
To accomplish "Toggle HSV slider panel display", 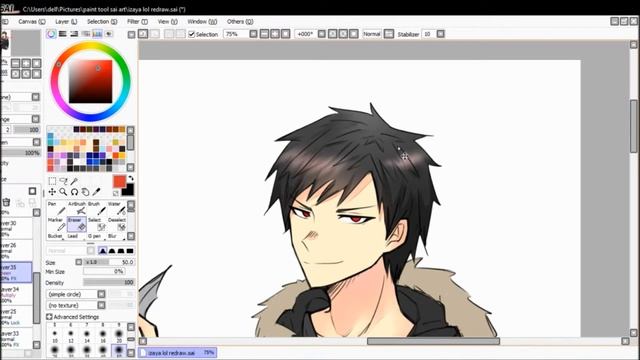I will pos(74,34).
